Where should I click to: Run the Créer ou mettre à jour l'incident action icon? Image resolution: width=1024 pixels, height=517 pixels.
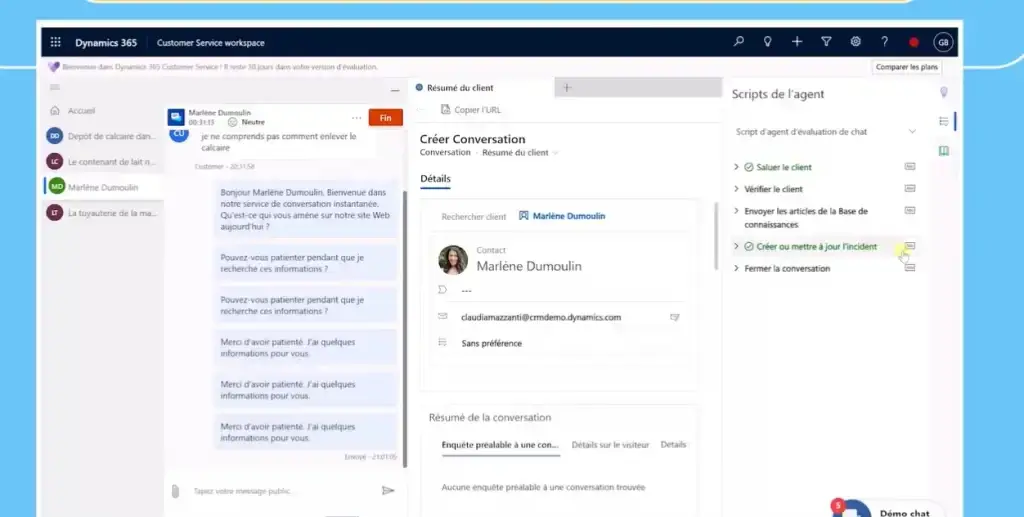pyautogui.click(x=910, y=246)
